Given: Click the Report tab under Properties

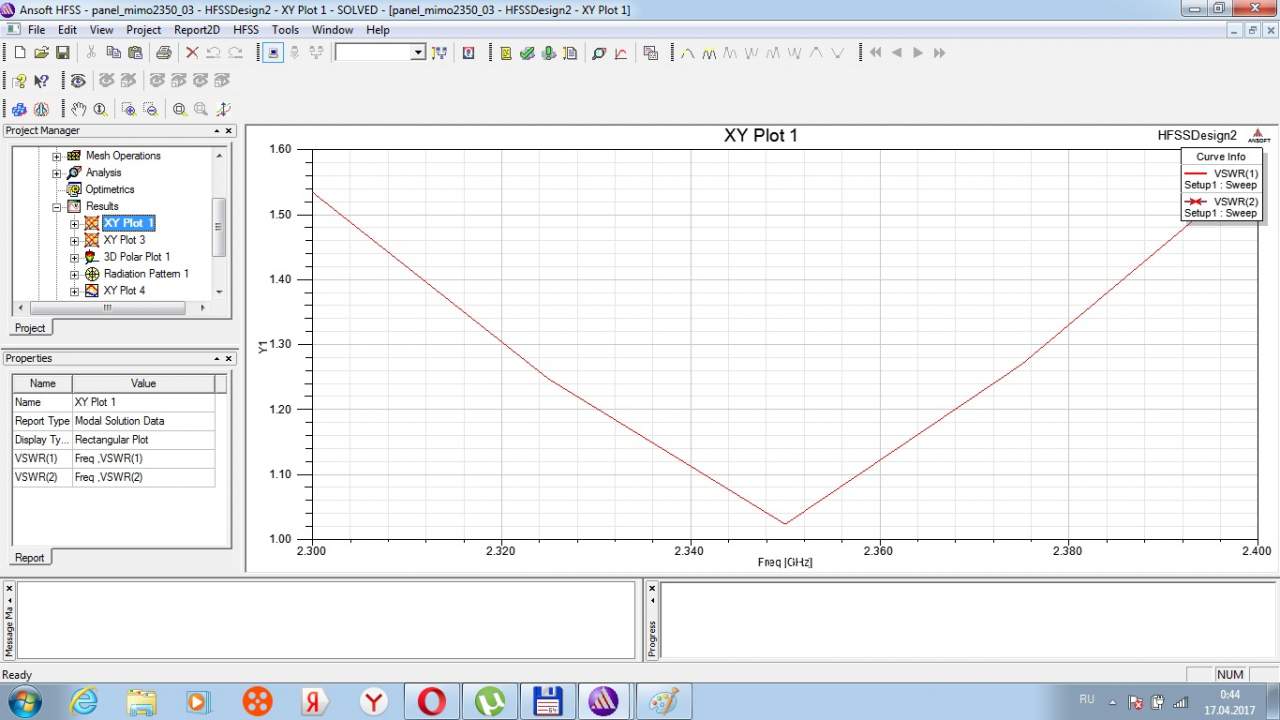Looking at the screenshot, I should tap(30, 558).
